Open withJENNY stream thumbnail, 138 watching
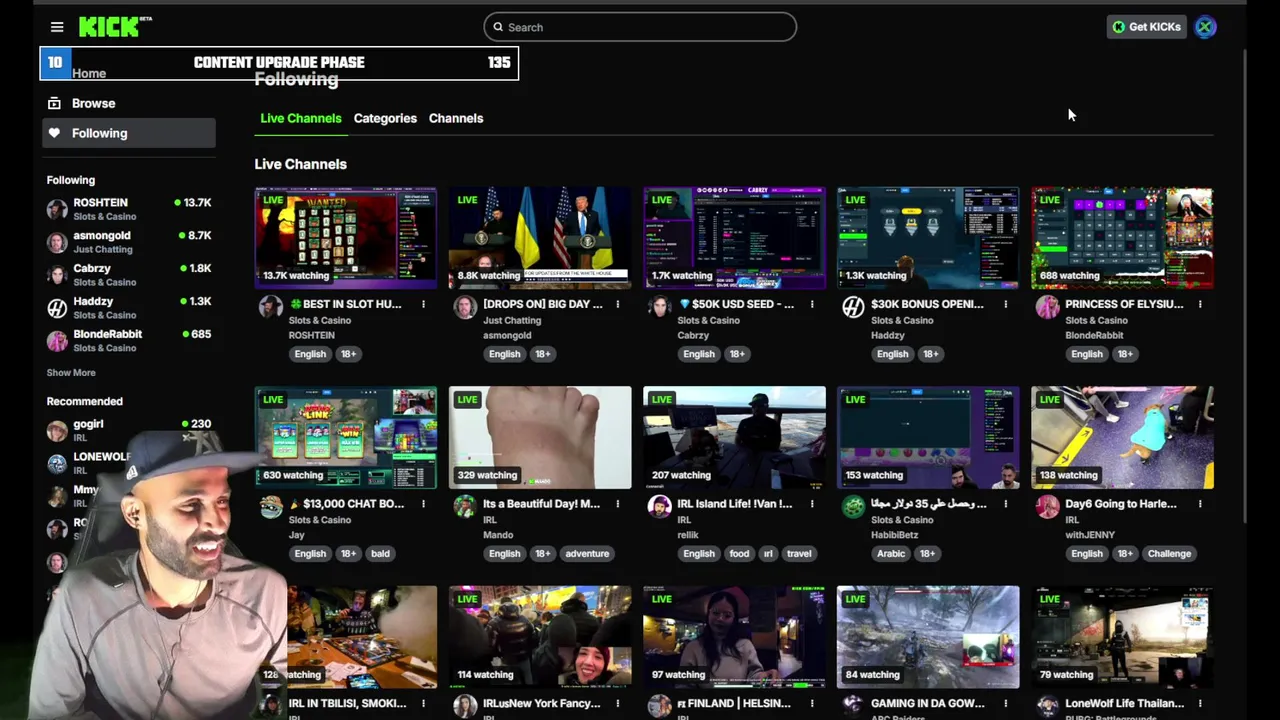This screenshot has height=720, width=1280. pyautogui.click(x=1122, y=437)
